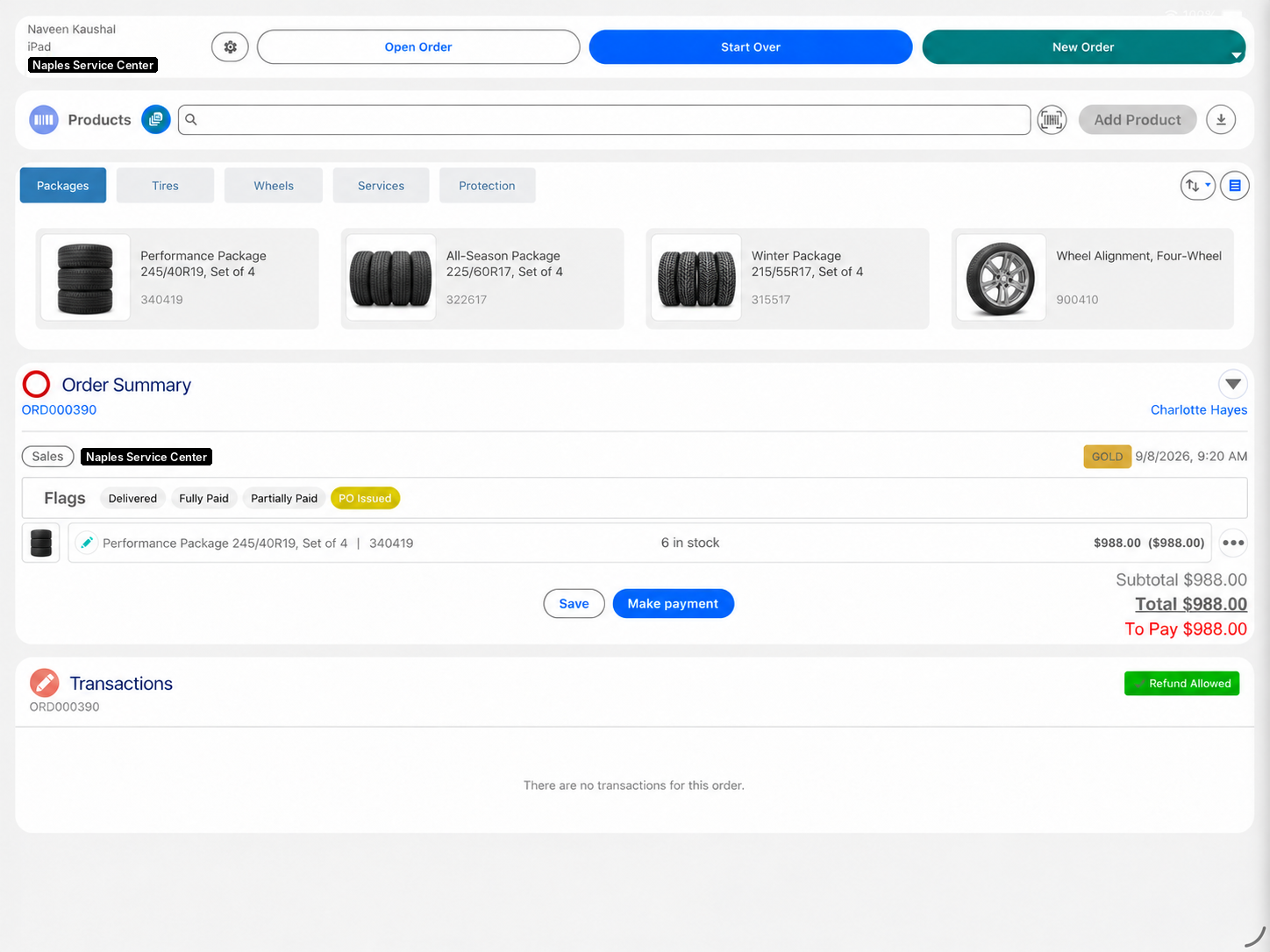Click the Start Over button
Viewport: 1270px width, 952px height.
(x=751, y=47)
